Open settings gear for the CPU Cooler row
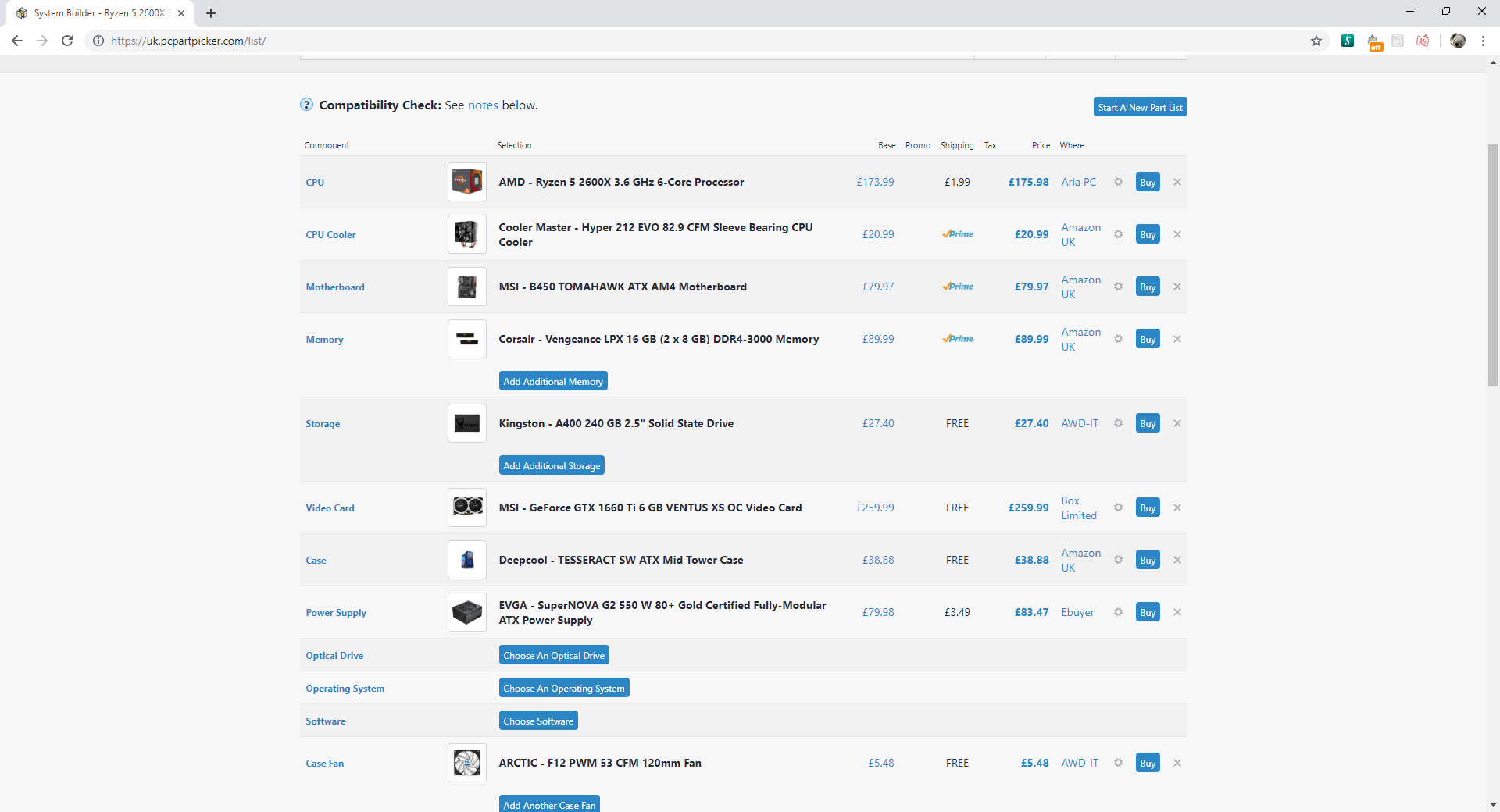1500x812 pixels. [x=1118, y=234]
